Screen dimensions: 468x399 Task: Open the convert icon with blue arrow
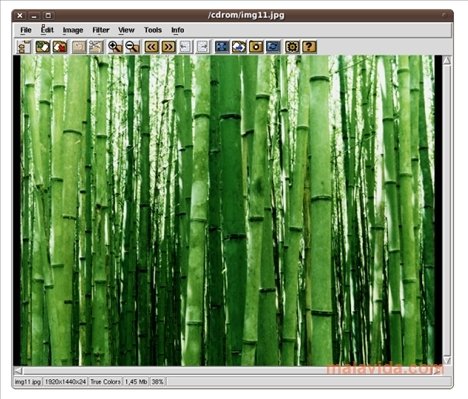coord(239,47)
